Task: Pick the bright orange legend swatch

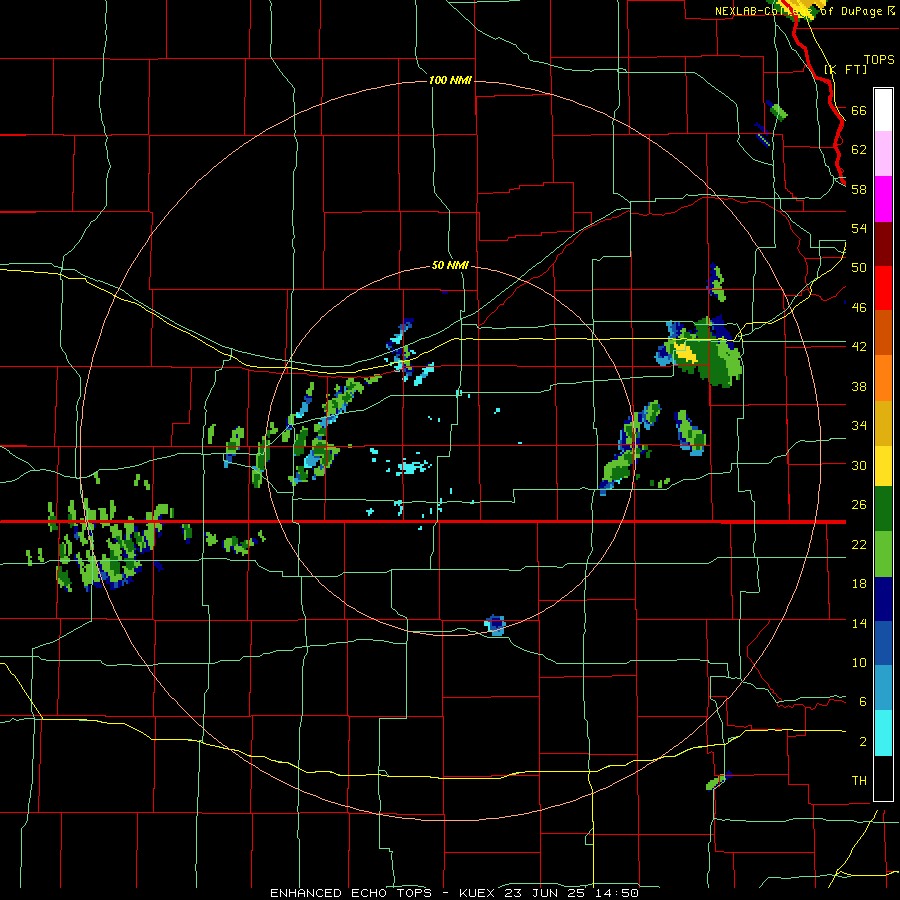Action: tap(883, 377)
